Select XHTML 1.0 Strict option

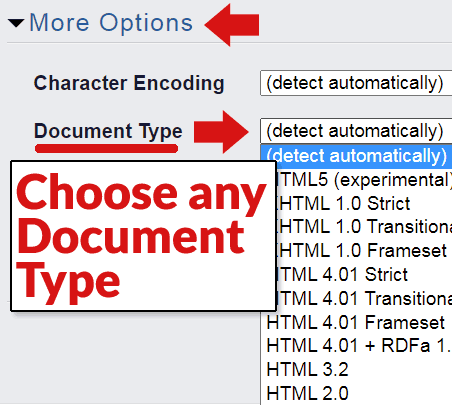[364, 204]
